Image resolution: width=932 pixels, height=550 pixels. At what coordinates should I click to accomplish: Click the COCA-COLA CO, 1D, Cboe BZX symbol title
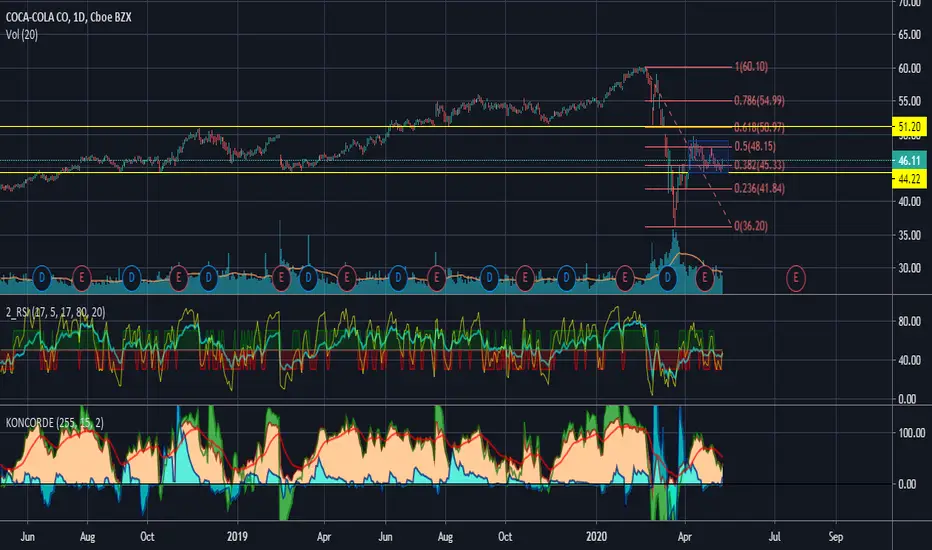coord(68,17)
